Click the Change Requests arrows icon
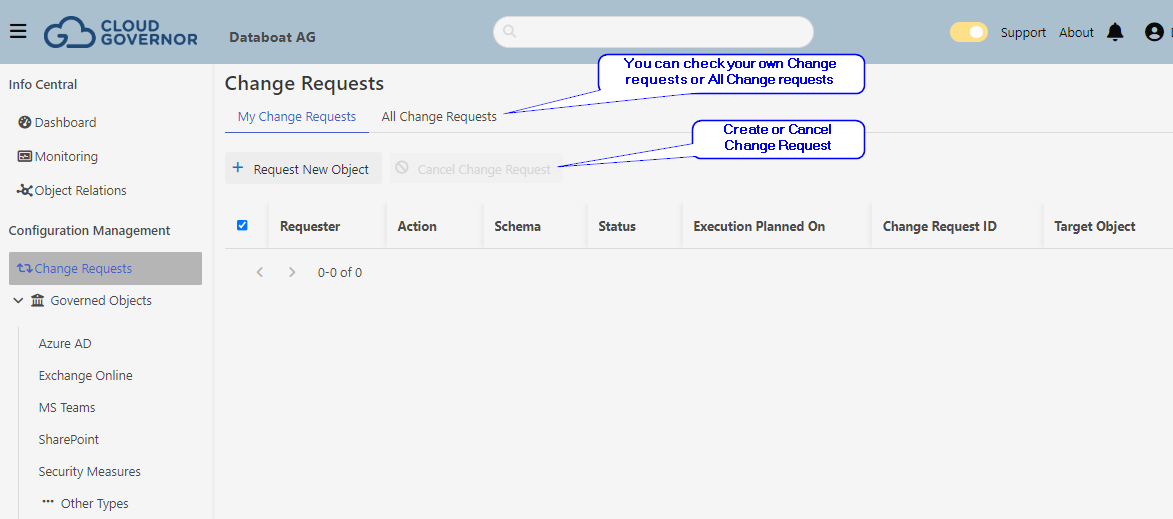Image resolution: width=1173 pixels, height=519 pixels. (25, 268)
